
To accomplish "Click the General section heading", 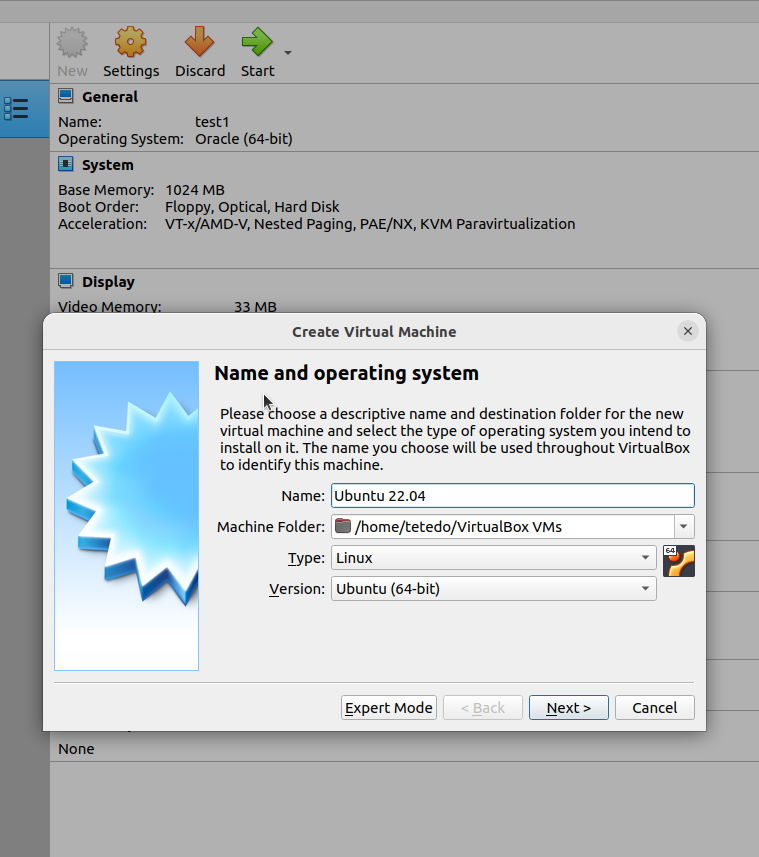I will click(110, 97).
